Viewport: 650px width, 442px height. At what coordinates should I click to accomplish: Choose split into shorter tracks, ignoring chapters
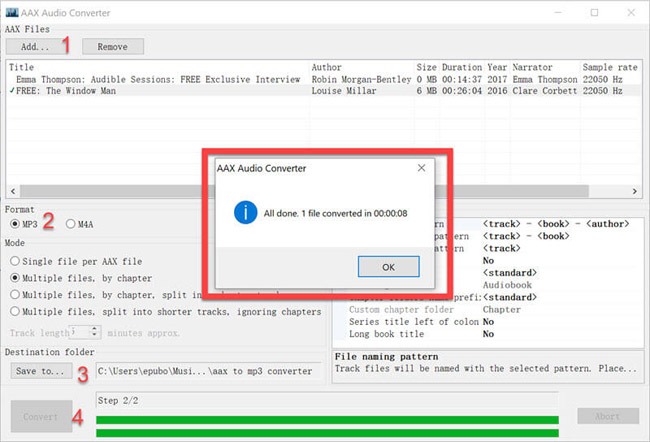click(166, 311)
